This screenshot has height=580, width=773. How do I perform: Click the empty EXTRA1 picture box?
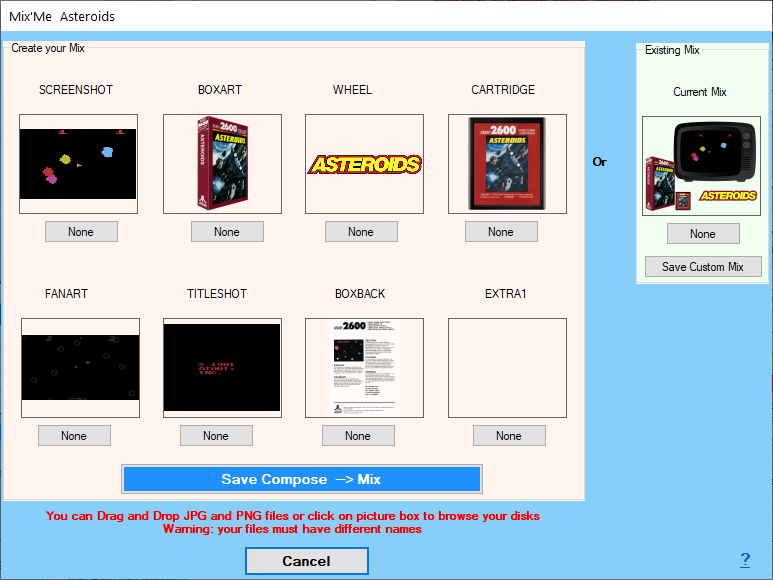(x=507, y=368)
